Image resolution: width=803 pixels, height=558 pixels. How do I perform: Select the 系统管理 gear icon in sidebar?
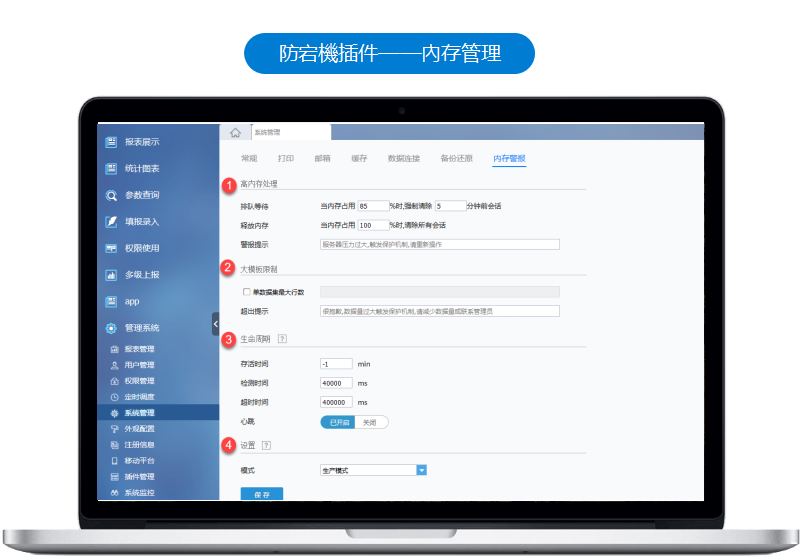pos(115,413)
